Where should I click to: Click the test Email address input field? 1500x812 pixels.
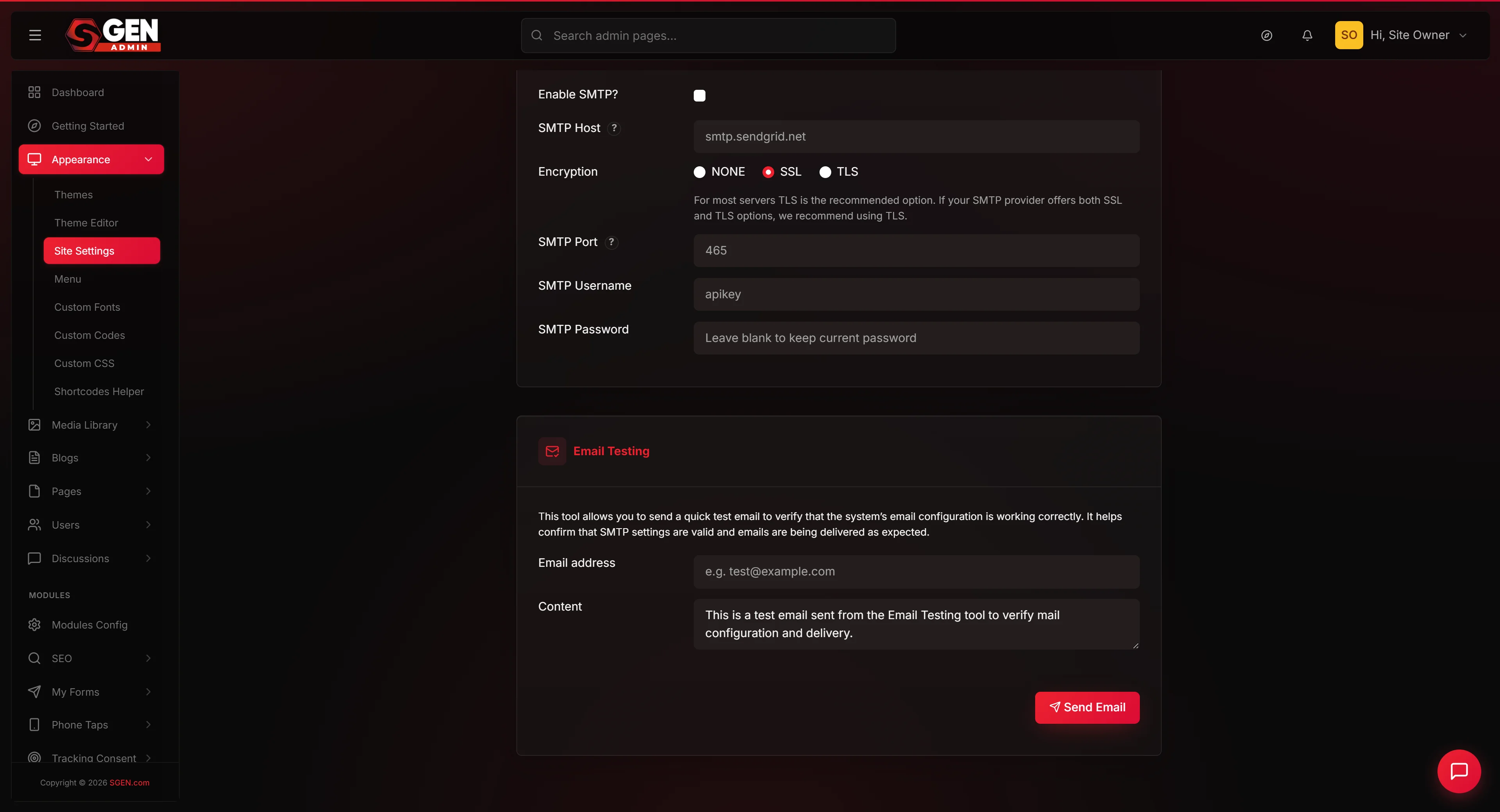click(916, 572)
